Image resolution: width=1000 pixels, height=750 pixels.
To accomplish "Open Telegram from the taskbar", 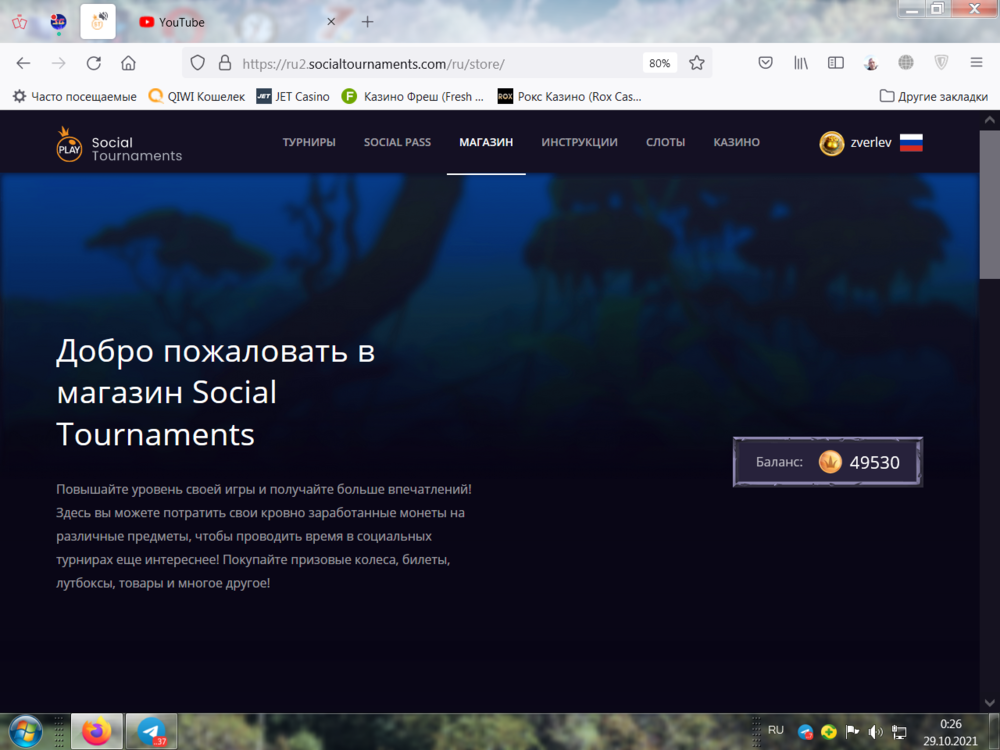I will click(x=151, y=731).
